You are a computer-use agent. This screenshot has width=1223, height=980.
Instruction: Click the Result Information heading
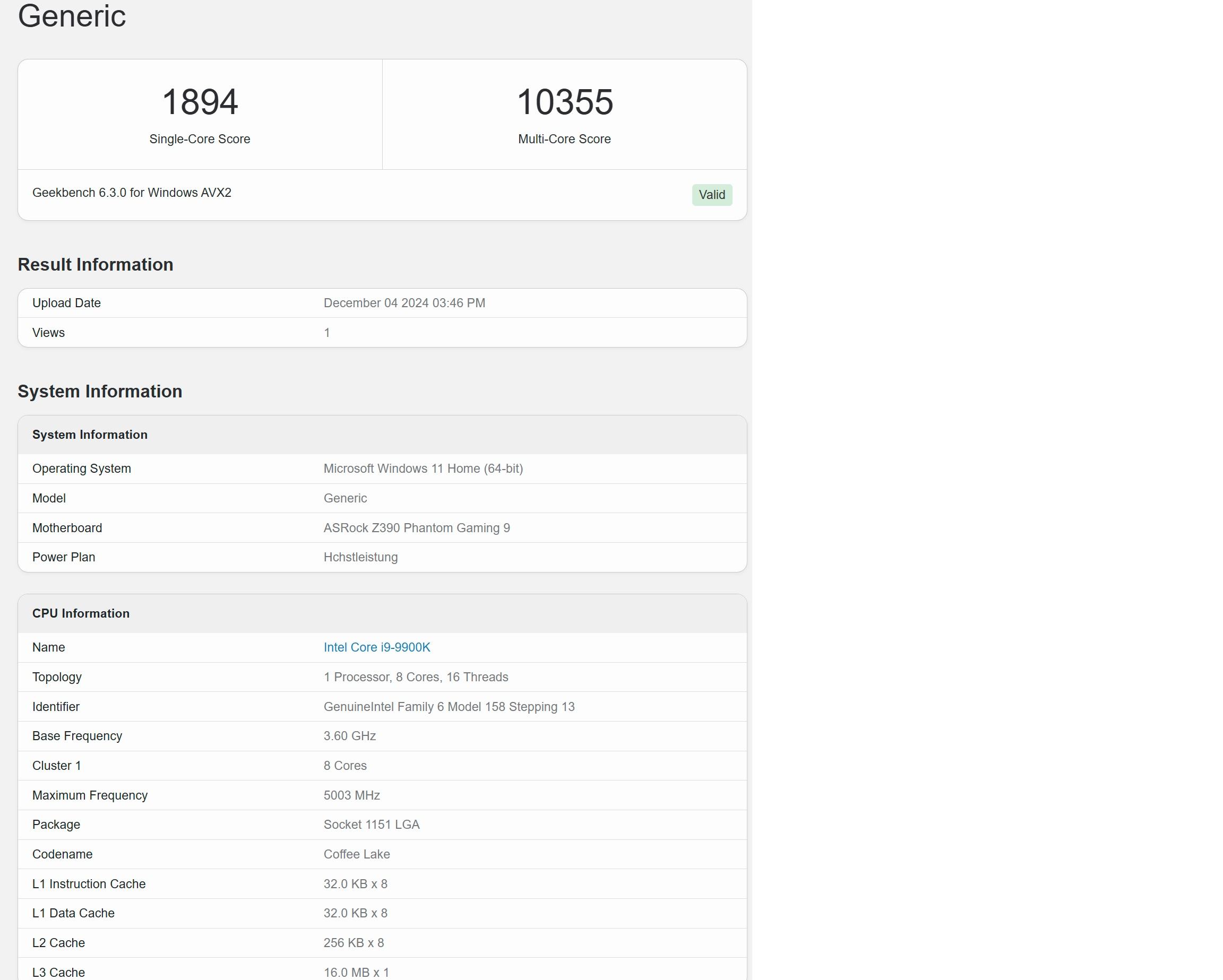click(x=96, y=264)
